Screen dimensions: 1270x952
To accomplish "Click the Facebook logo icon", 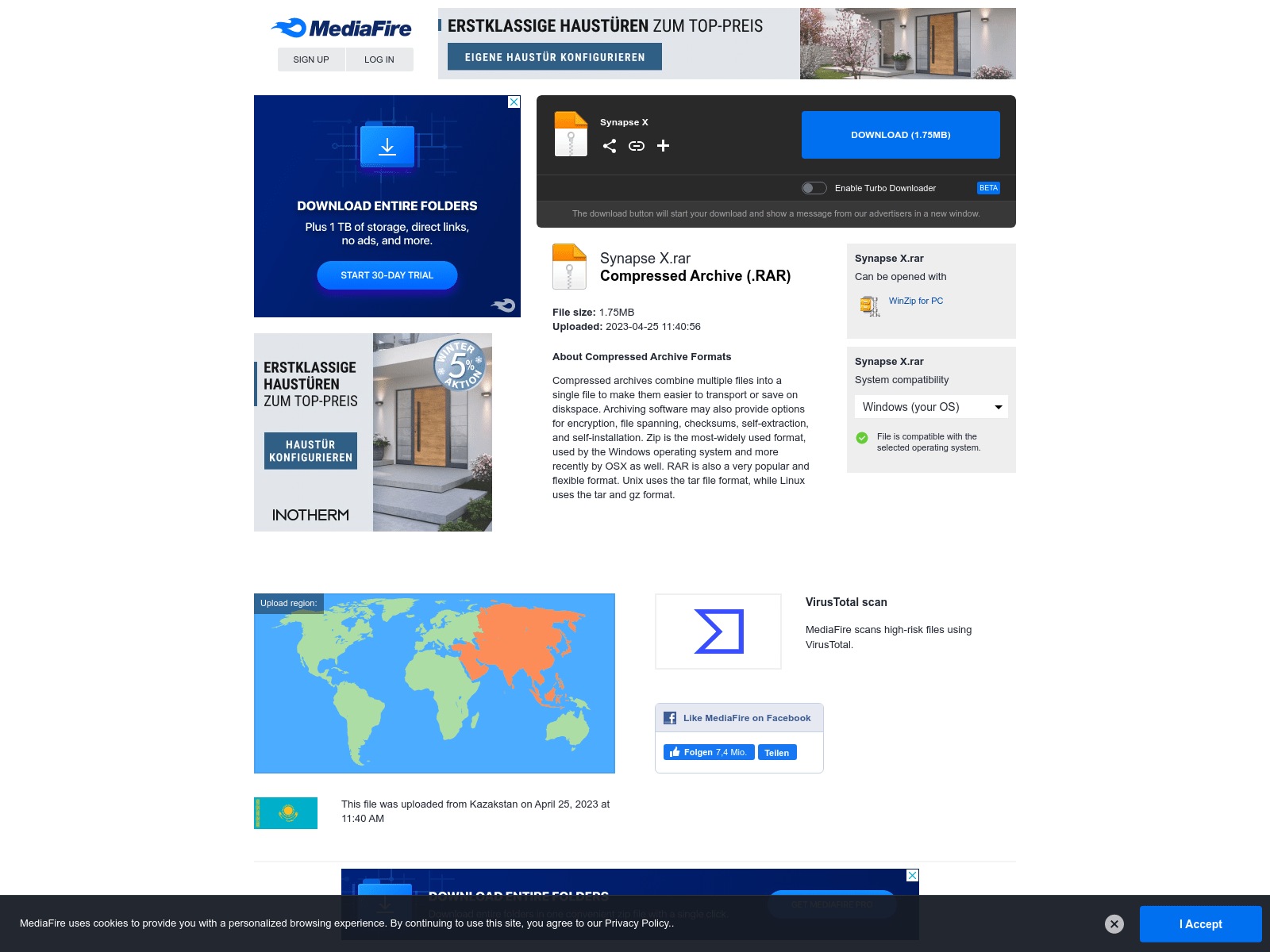I will coord(670,718).
